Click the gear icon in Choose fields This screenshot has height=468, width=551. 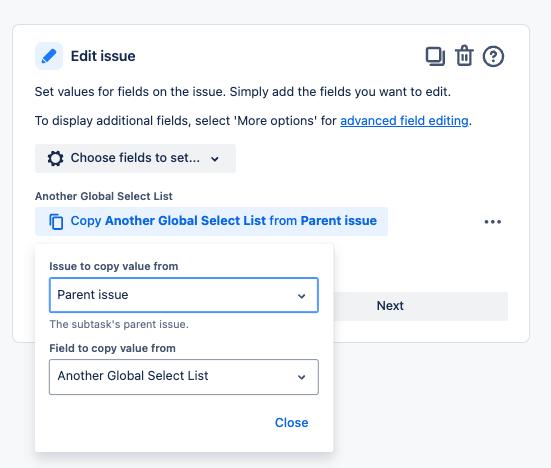[x=56, y=158]
